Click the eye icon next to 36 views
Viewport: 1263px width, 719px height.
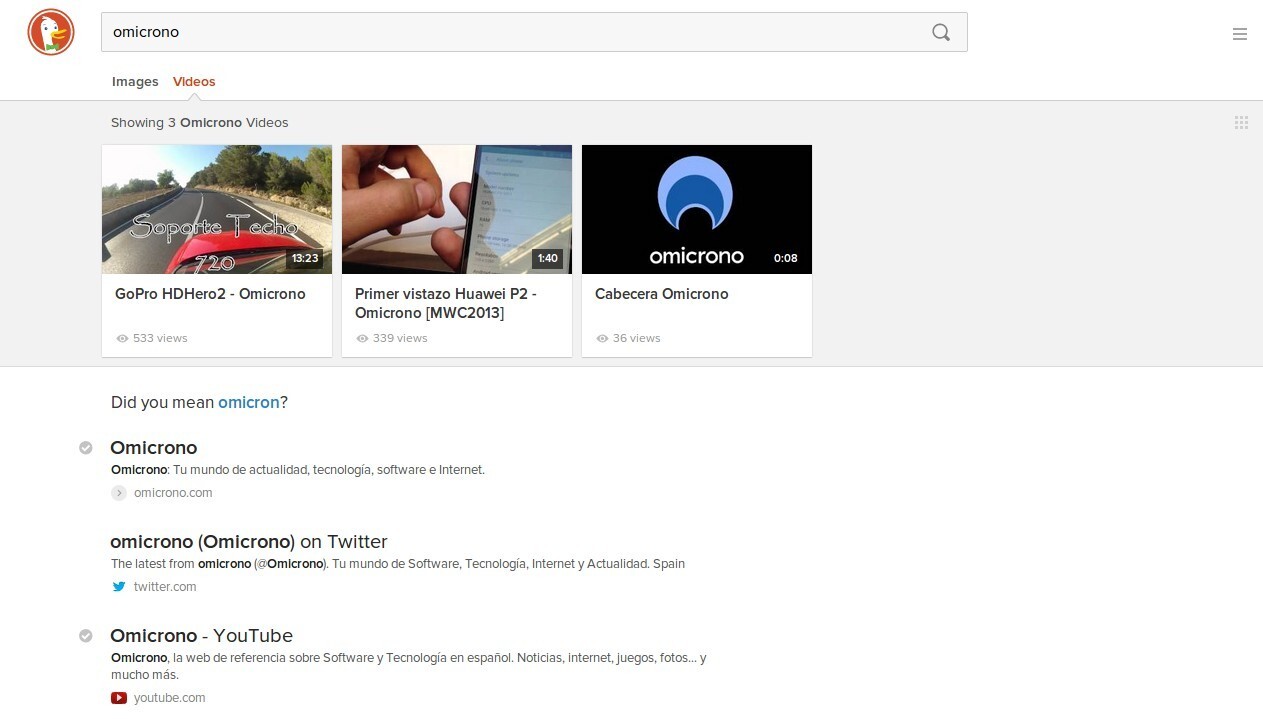click(603, 338)
